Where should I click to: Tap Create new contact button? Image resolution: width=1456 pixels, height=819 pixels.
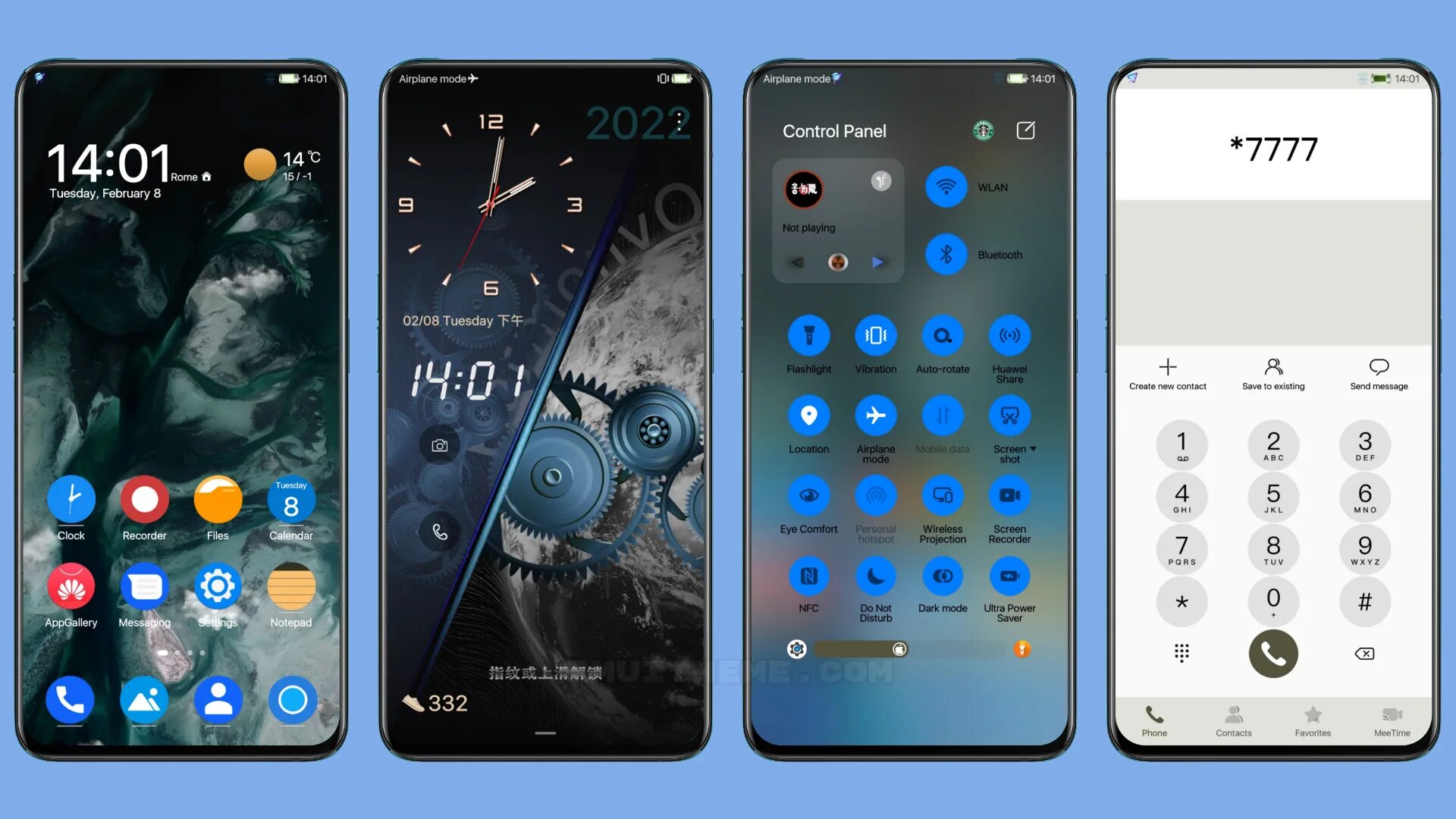[1167, 372]
